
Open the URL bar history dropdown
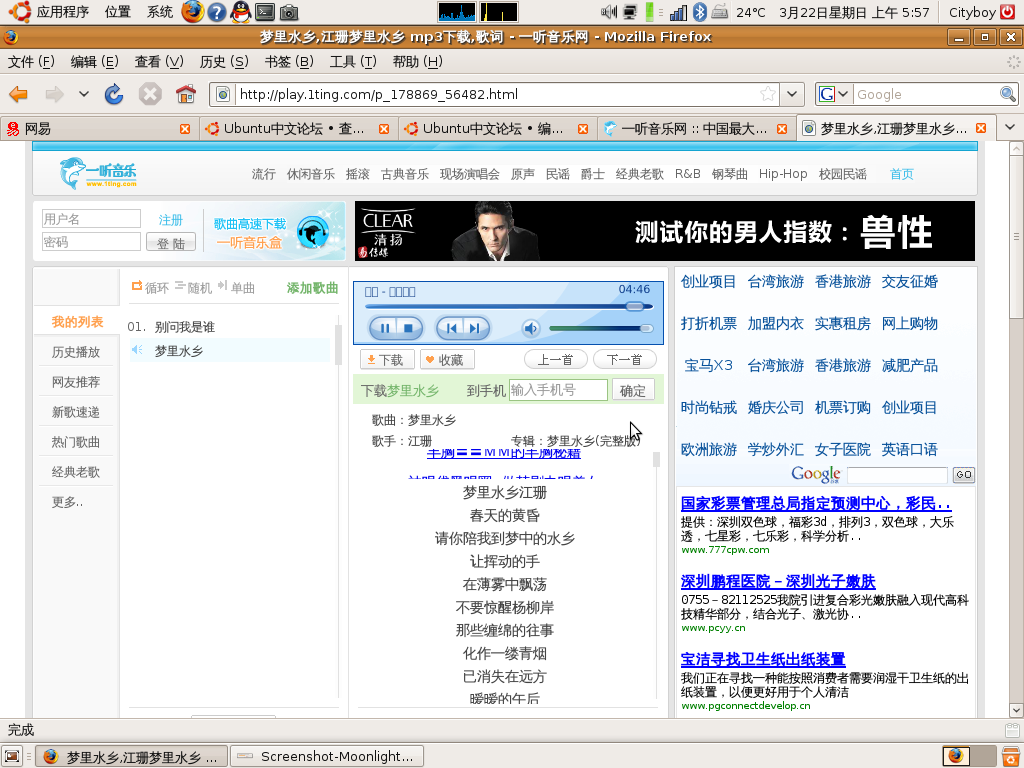tap(792, 94)
